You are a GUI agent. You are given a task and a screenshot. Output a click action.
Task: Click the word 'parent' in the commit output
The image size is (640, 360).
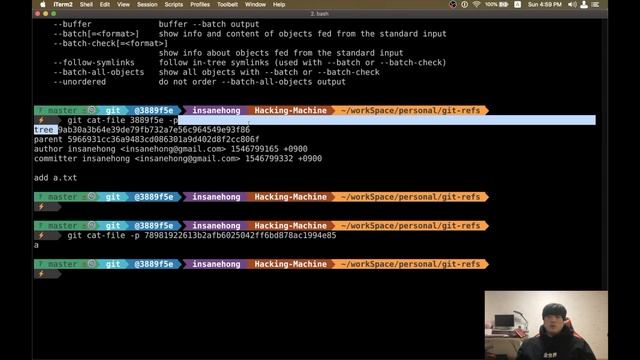tap(48, 140)
